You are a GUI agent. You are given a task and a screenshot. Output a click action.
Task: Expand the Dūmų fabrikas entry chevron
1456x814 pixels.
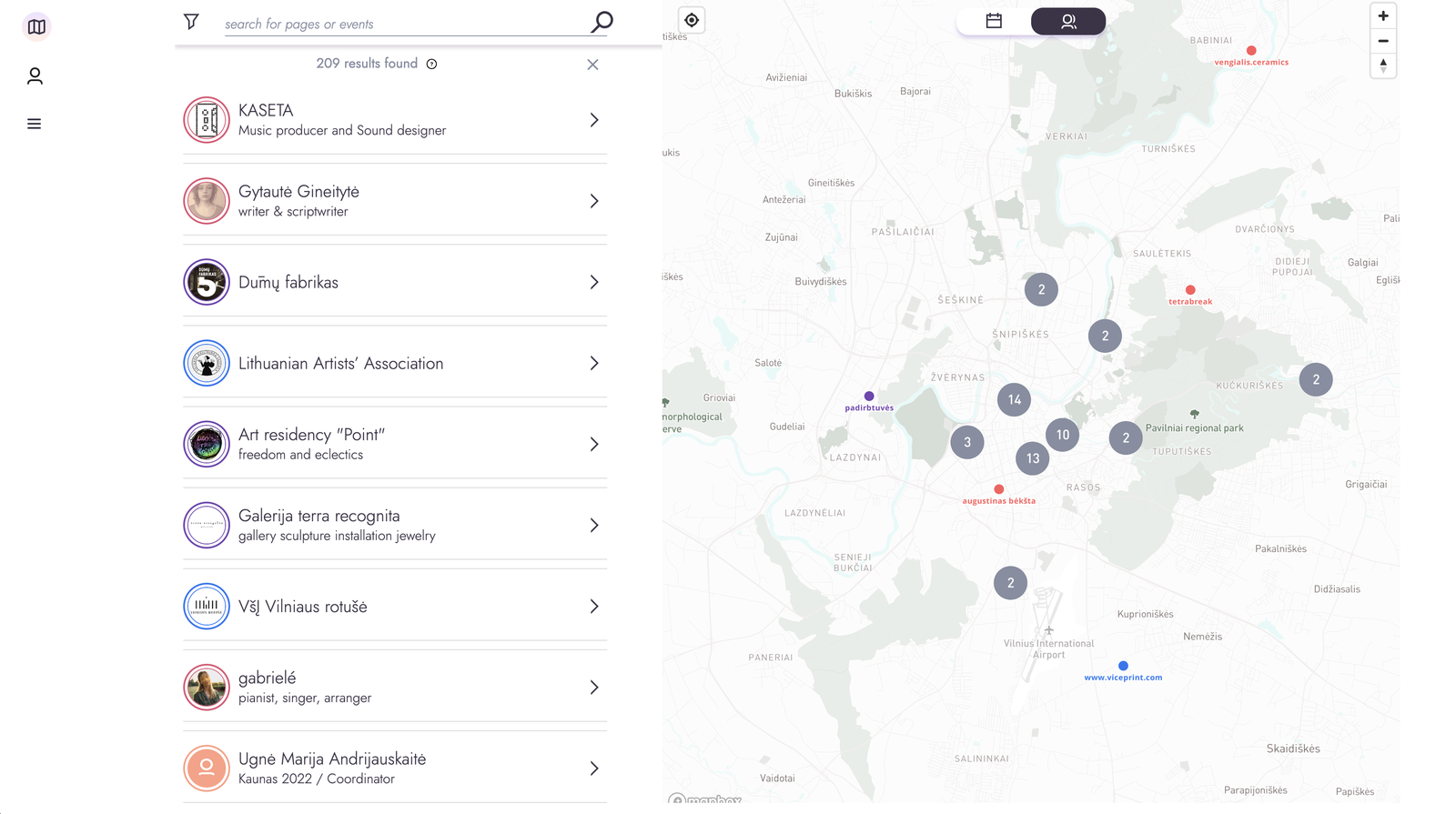click(594, 283)
